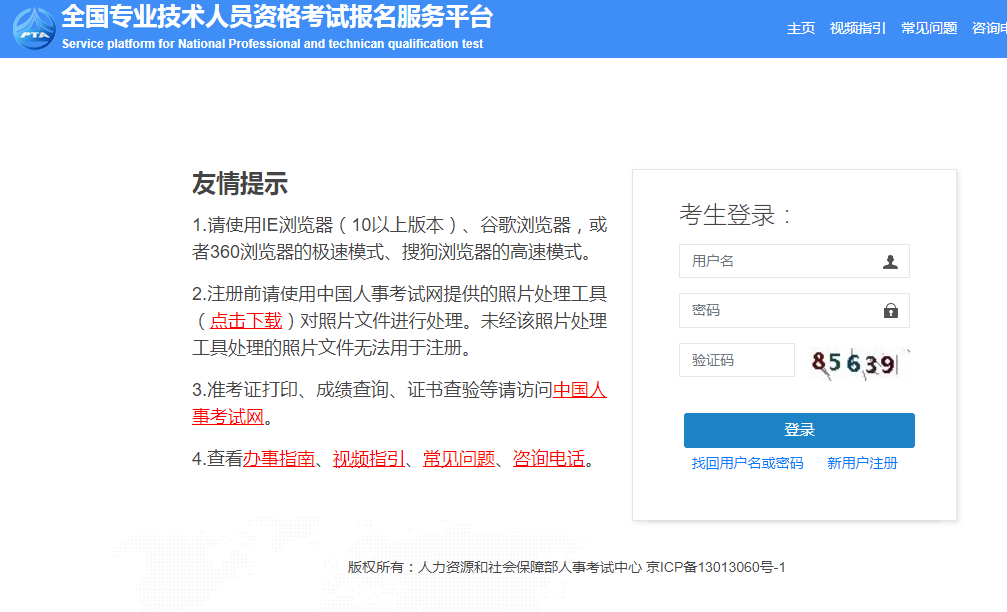Viewport: 1007px width, 612px height.
Task: Open the 主页 menu item
Action: pos(801,28)
